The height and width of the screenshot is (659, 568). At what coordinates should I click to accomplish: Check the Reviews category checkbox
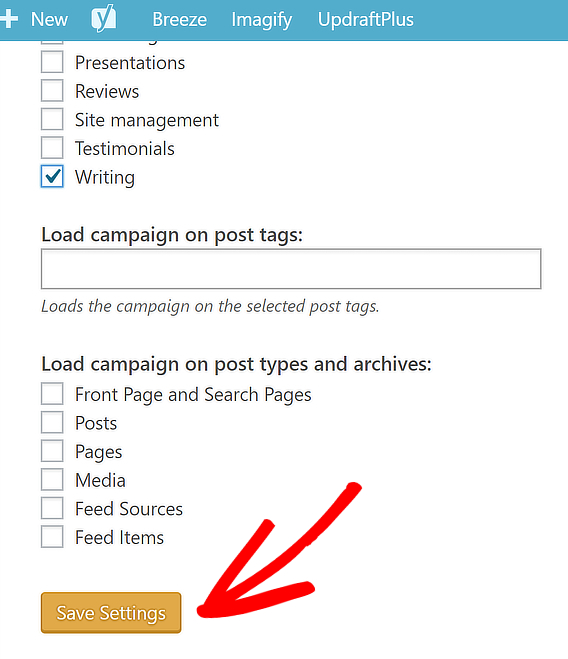[52, 91]
